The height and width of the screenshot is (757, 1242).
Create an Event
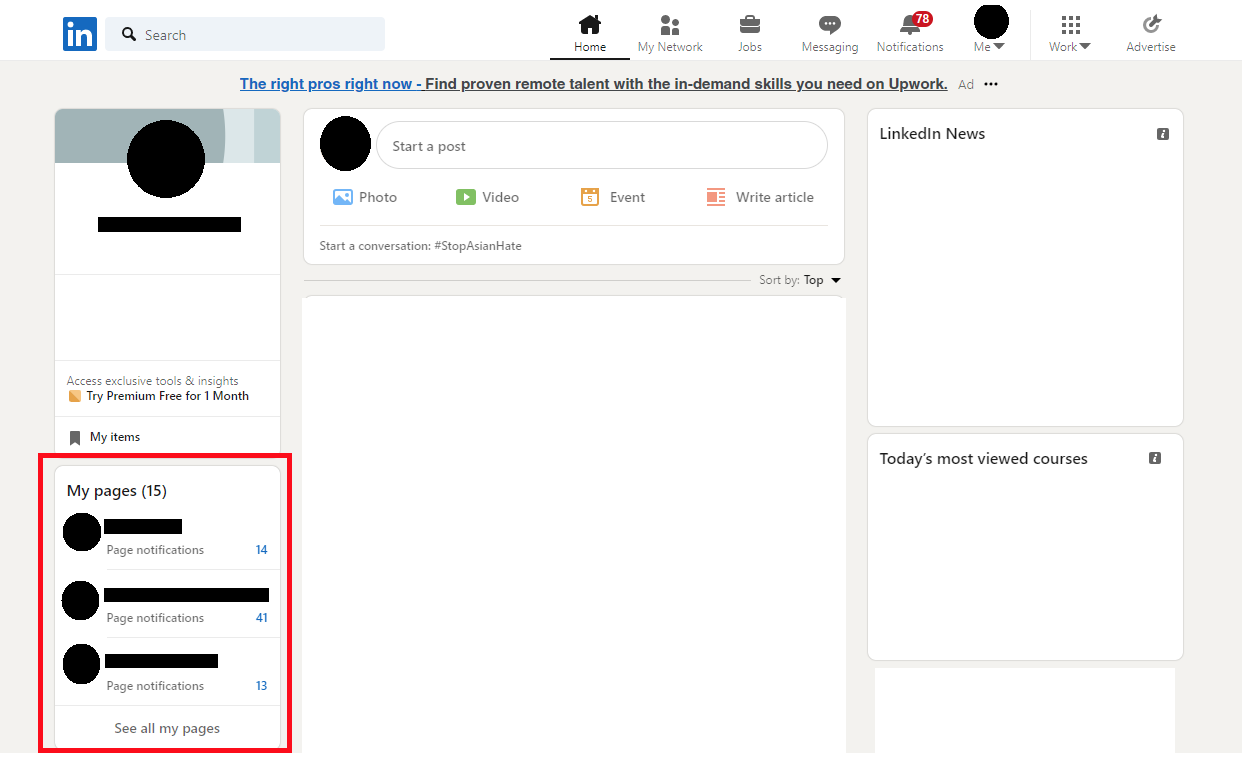613,197
